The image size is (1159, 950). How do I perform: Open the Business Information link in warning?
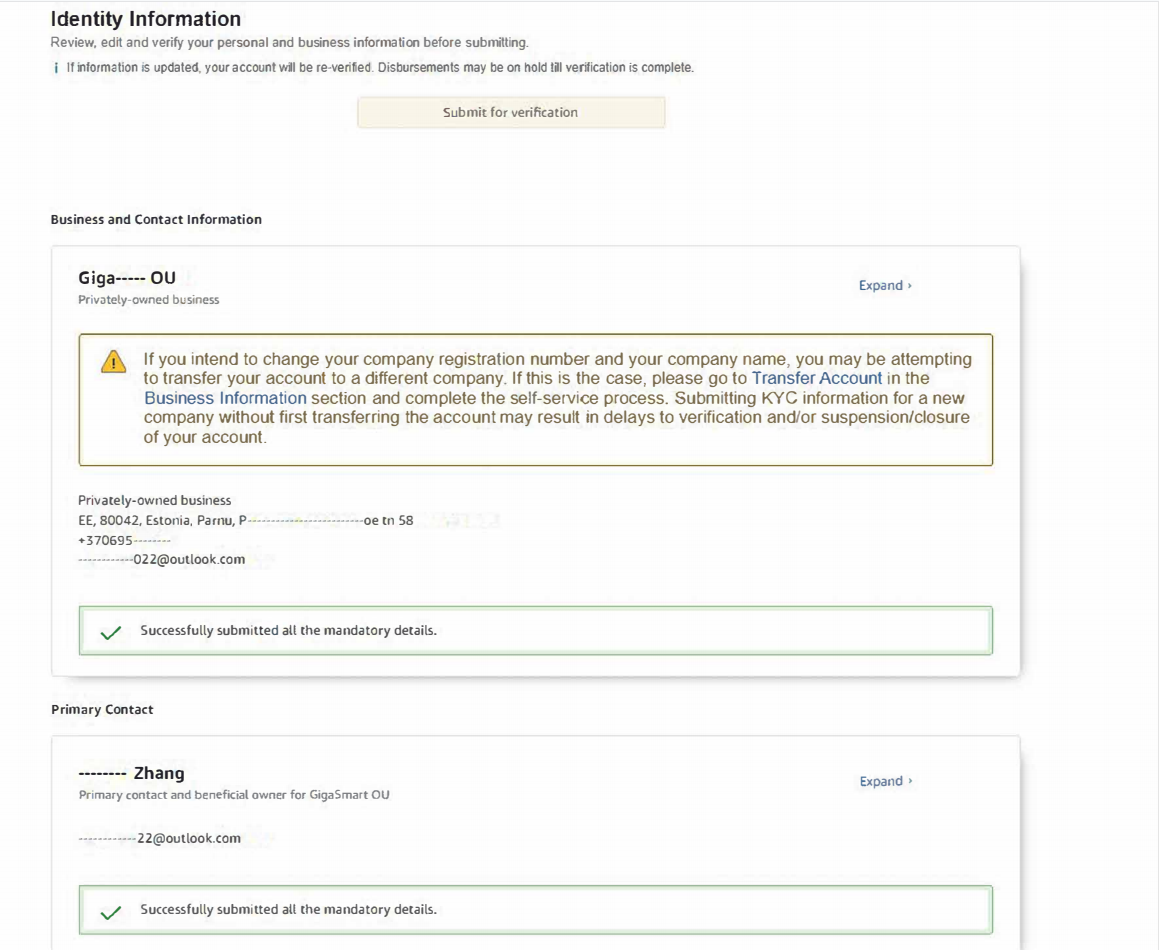(x=225, y=398)
